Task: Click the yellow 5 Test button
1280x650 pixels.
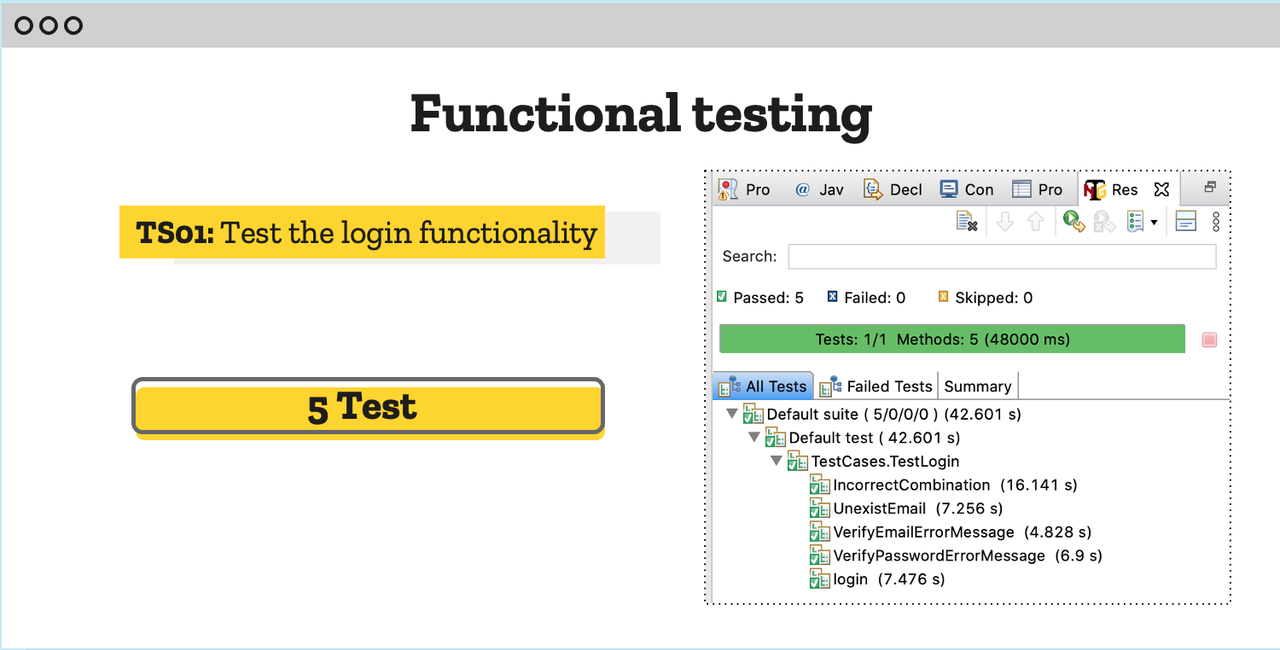Action: click(368, 406)
